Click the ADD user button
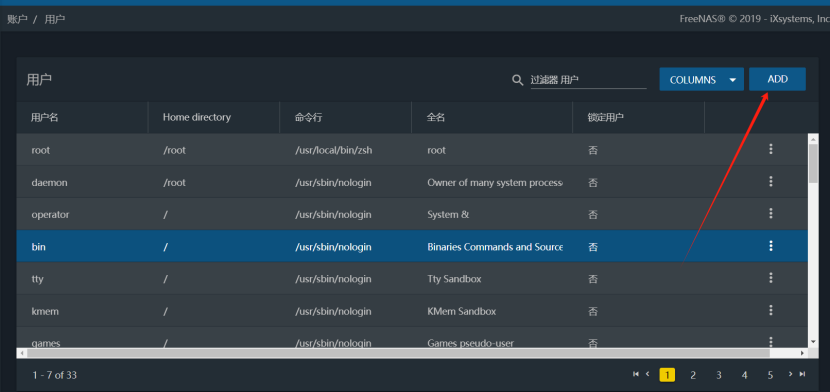 click(x=777, y=79)
